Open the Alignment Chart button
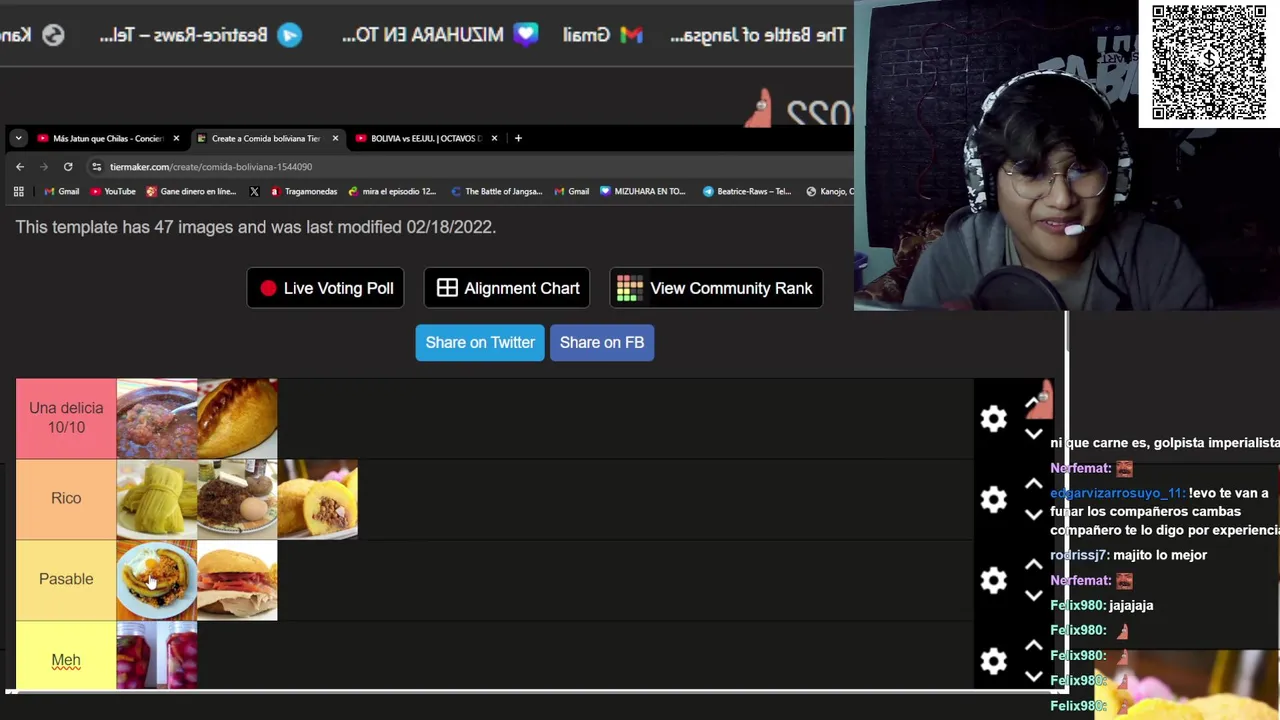The image size is (1280, 720). point(507,288)
